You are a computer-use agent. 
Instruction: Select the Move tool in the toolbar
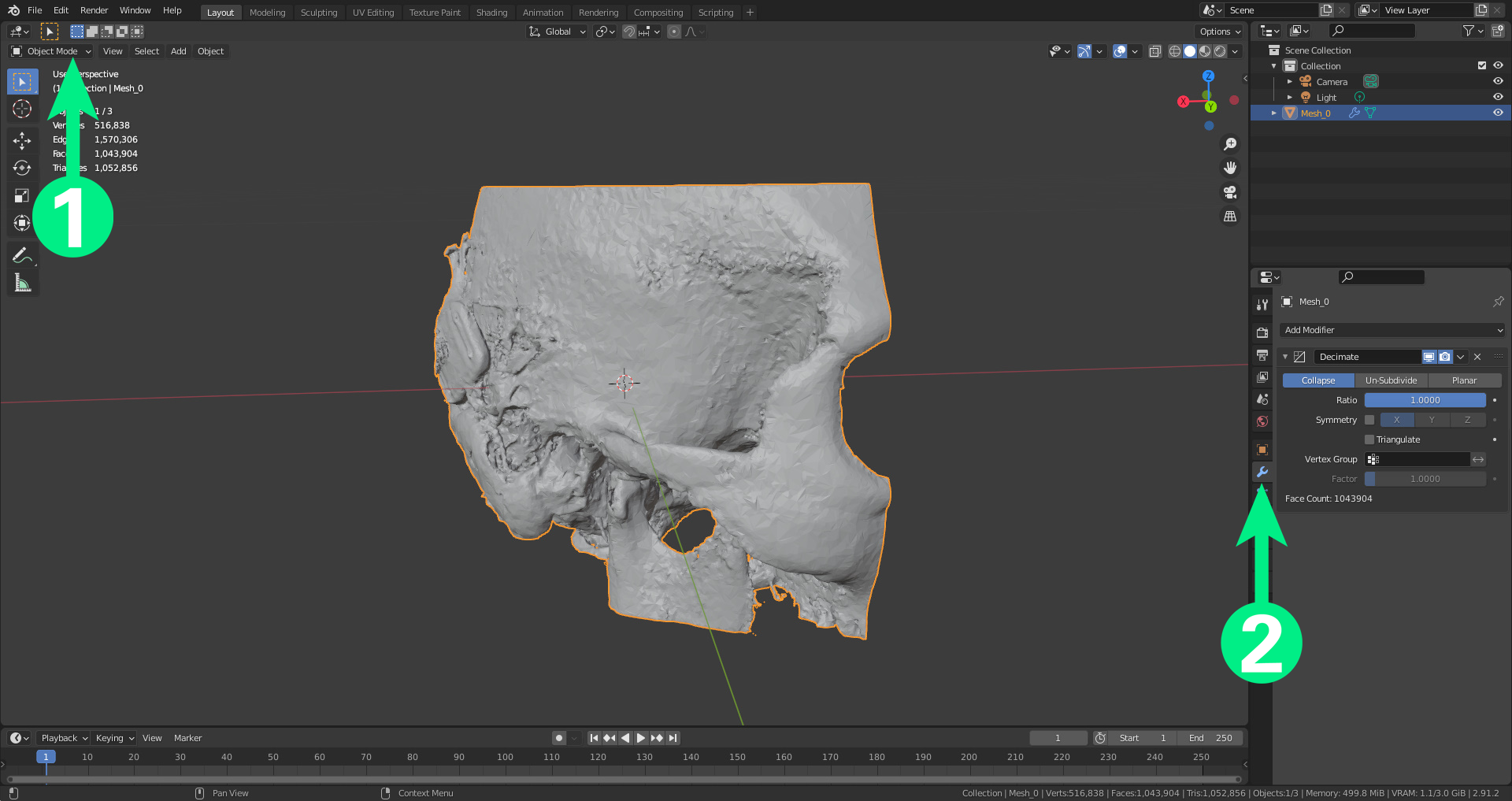tap(22, 140)
